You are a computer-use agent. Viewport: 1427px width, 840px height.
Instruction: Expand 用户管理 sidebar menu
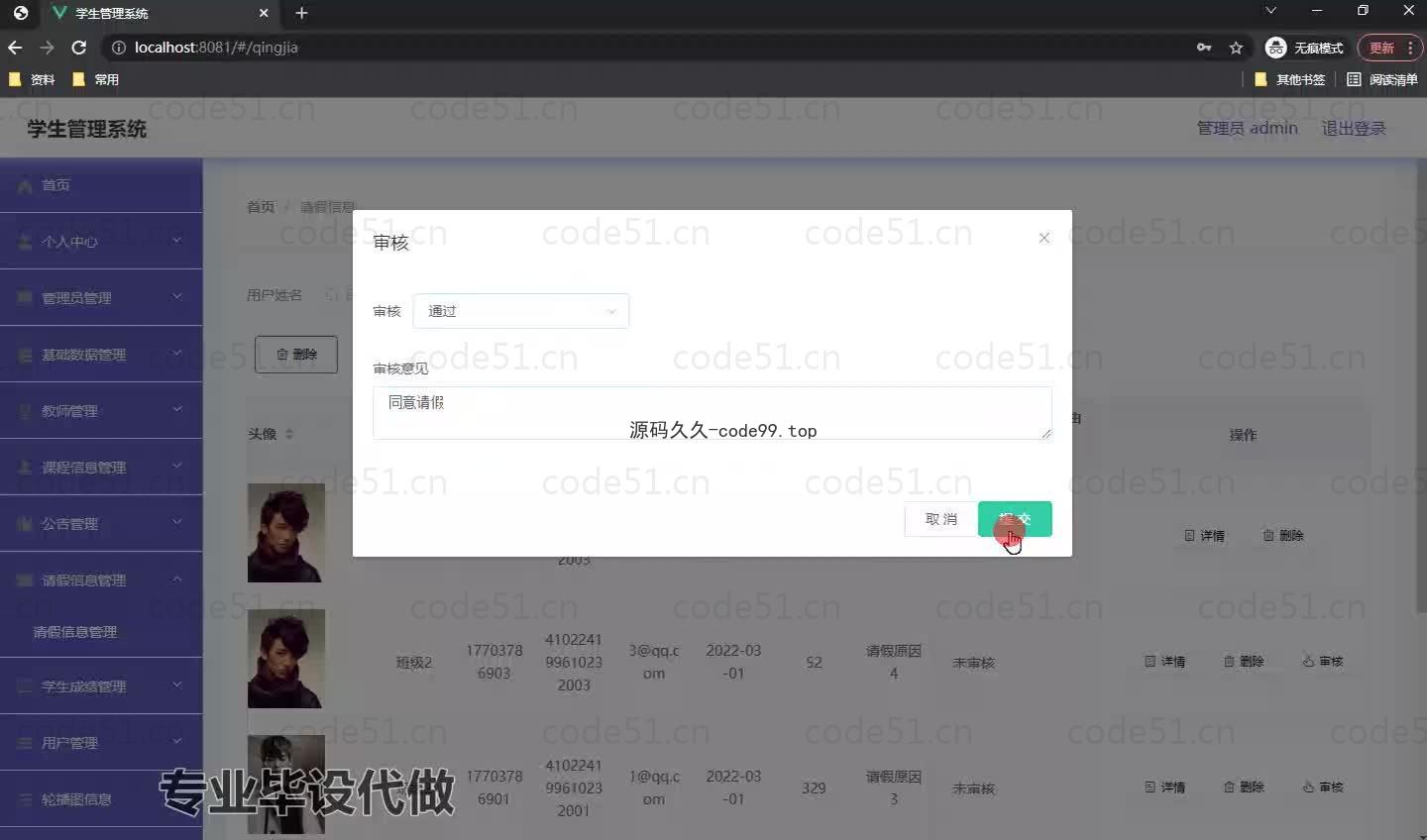(x=101, y=742)
